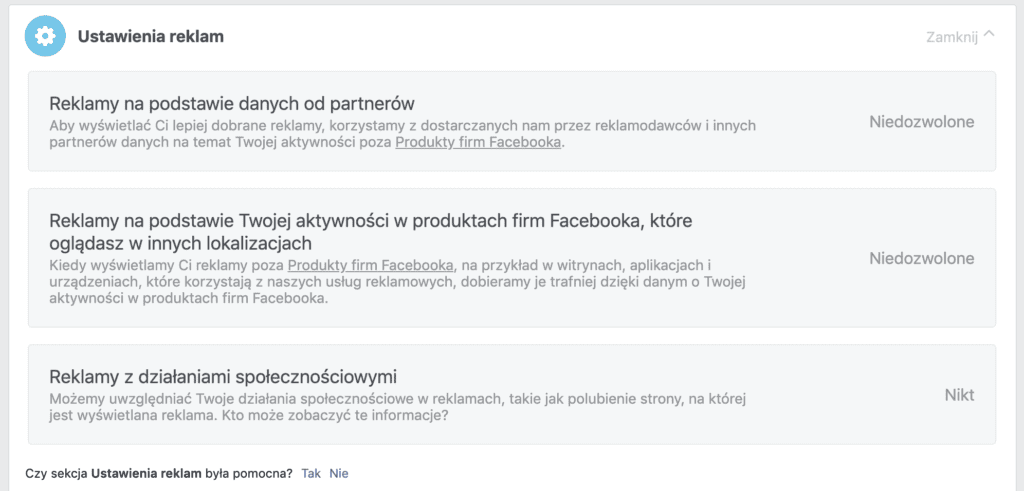
Task: Click the social actions ads description text
Action: coord(398,407)
